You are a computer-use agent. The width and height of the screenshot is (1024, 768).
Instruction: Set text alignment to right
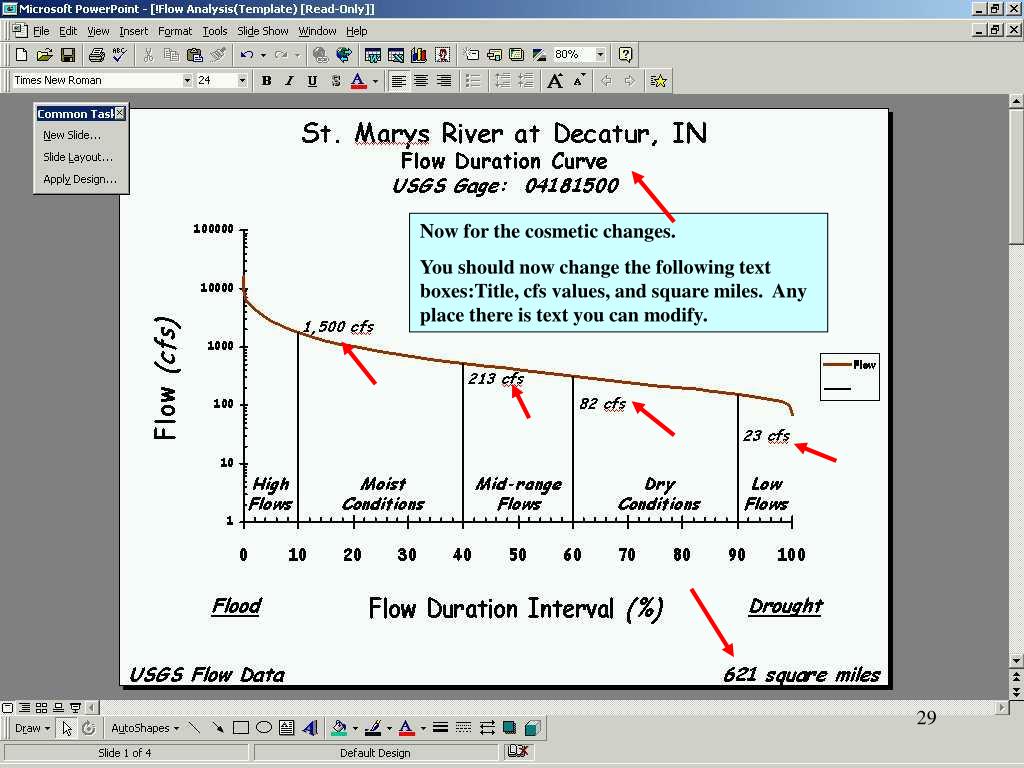[444, 80]
